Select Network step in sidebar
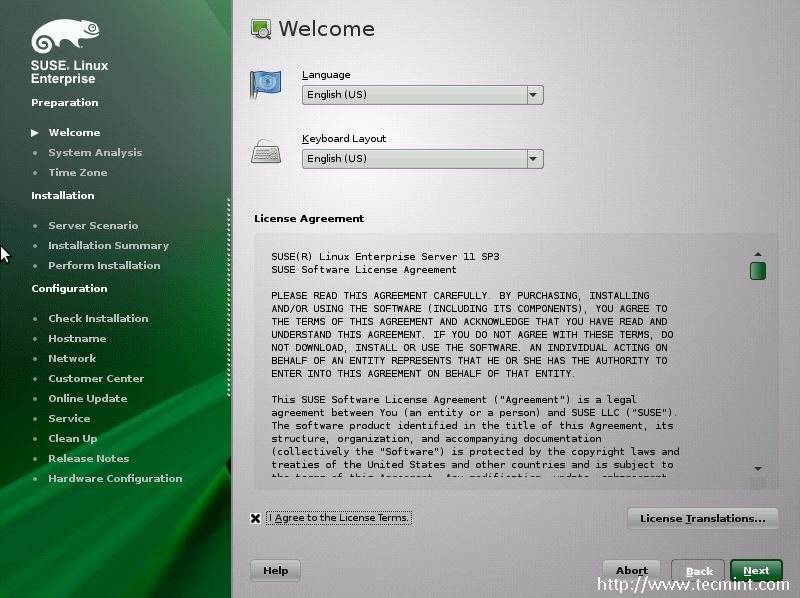 [x=72, y=358]
